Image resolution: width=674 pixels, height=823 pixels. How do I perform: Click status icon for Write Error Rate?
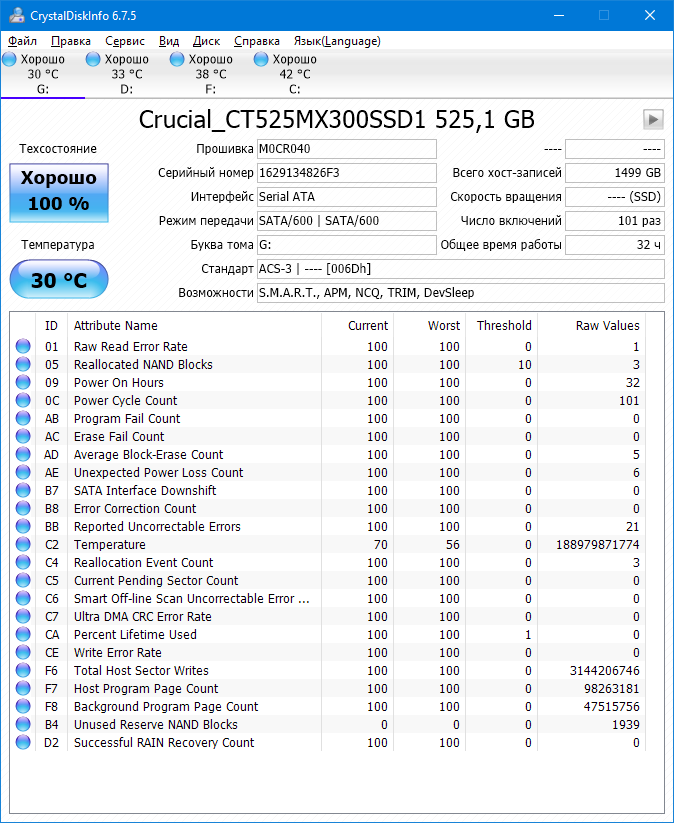(x=23, y=652)
